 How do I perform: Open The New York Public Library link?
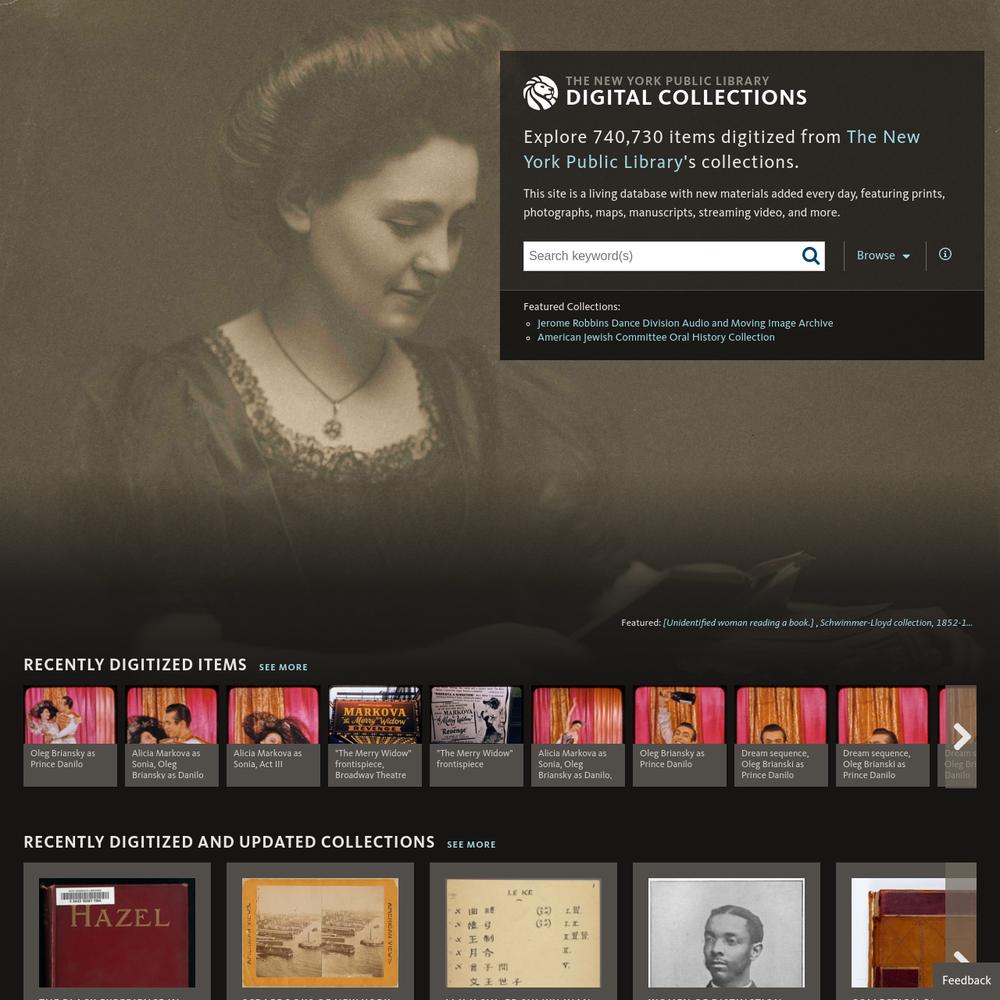click(x=721, y=149)
